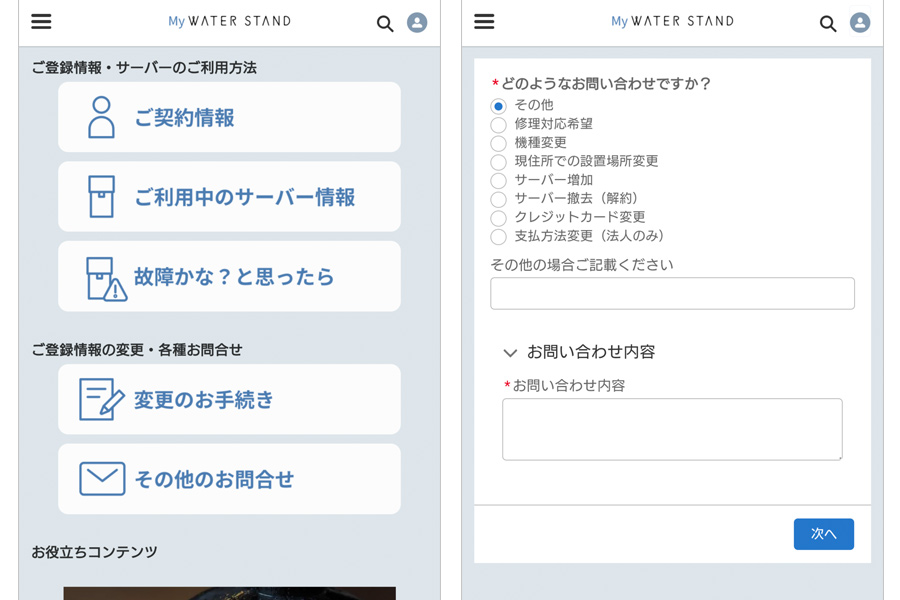Screen dimensions: 900x600
Task: Click the envelope icon for その他のお問合せ
Action: (102, 478)
